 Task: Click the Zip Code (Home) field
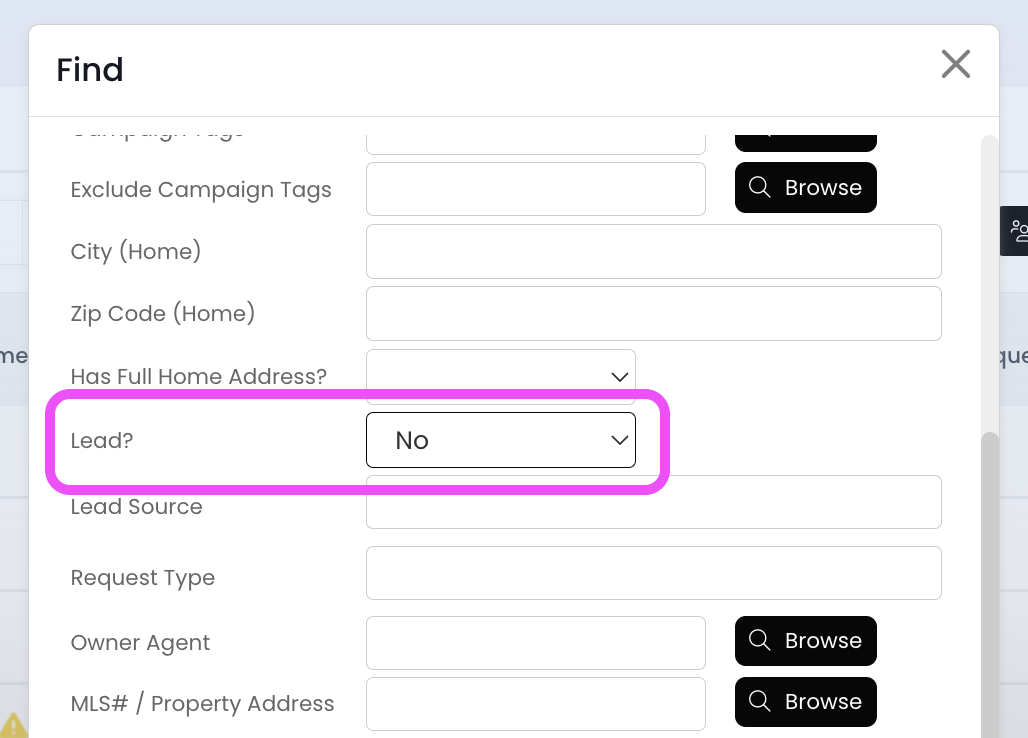[x=653, y=313]
